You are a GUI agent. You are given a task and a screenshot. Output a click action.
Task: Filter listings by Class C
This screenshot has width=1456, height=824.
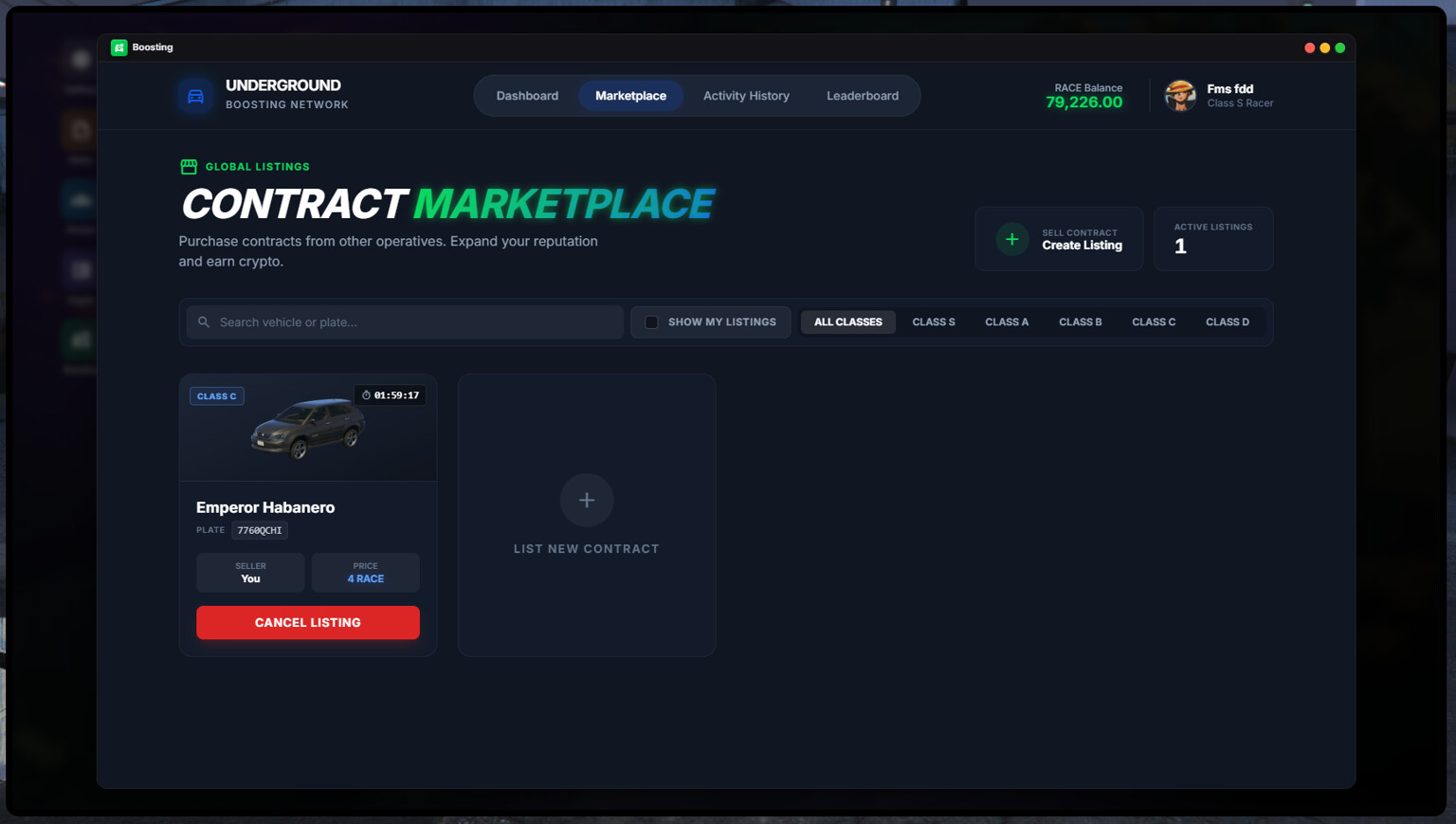[x=1154, y=322]
